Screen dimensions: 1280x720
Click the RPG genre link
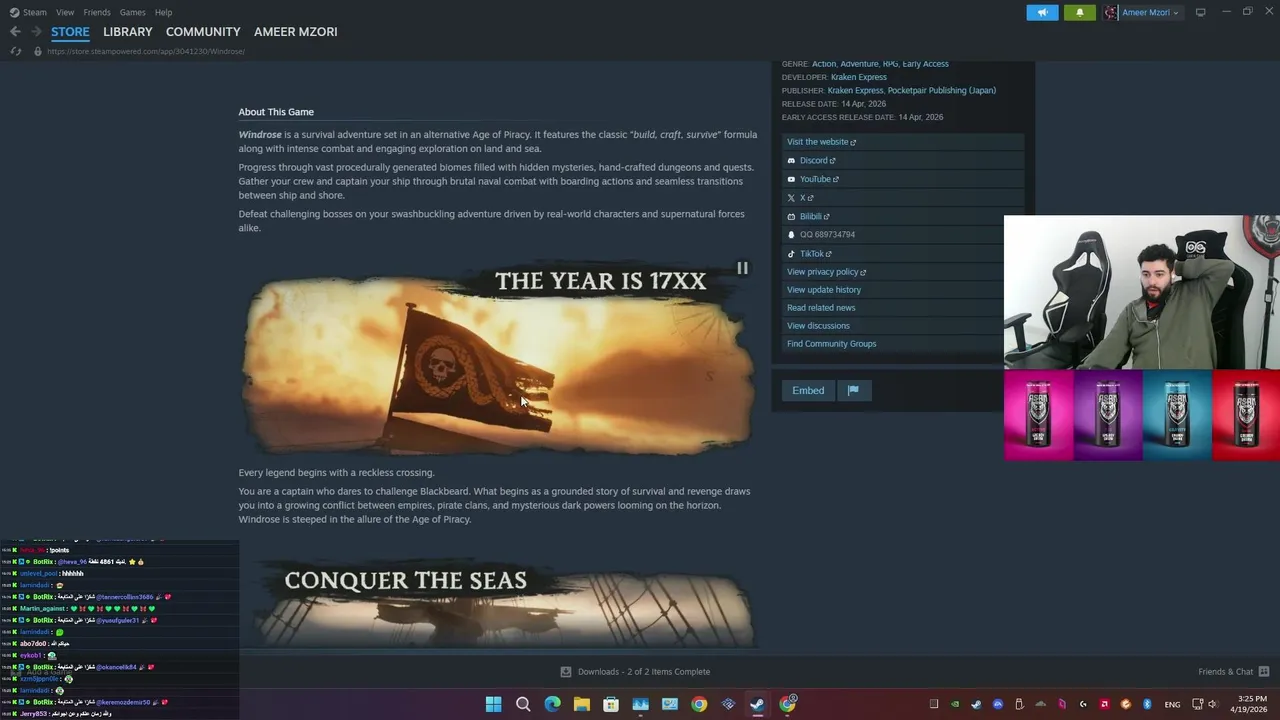[890, 64]
